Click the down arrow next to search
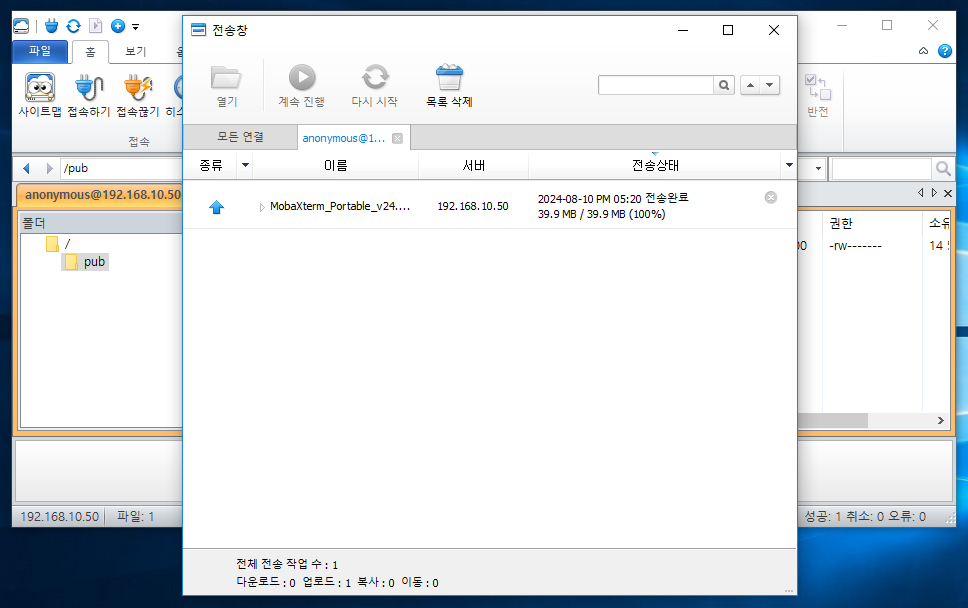Image resolution: width=968 pixels, height=608 pixels. [770, 85]
